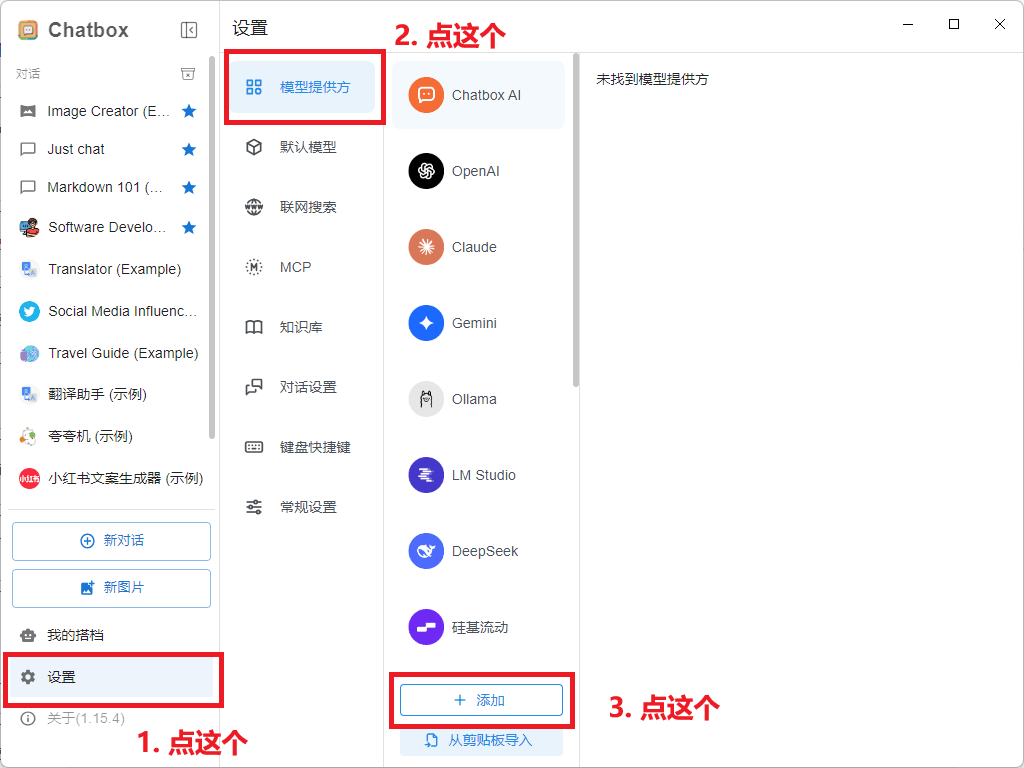This screenshot has width=1024, height=768.
Task: Open the Translator (Example) conversation
Action: pyautogui.click(x=110, y=269)
